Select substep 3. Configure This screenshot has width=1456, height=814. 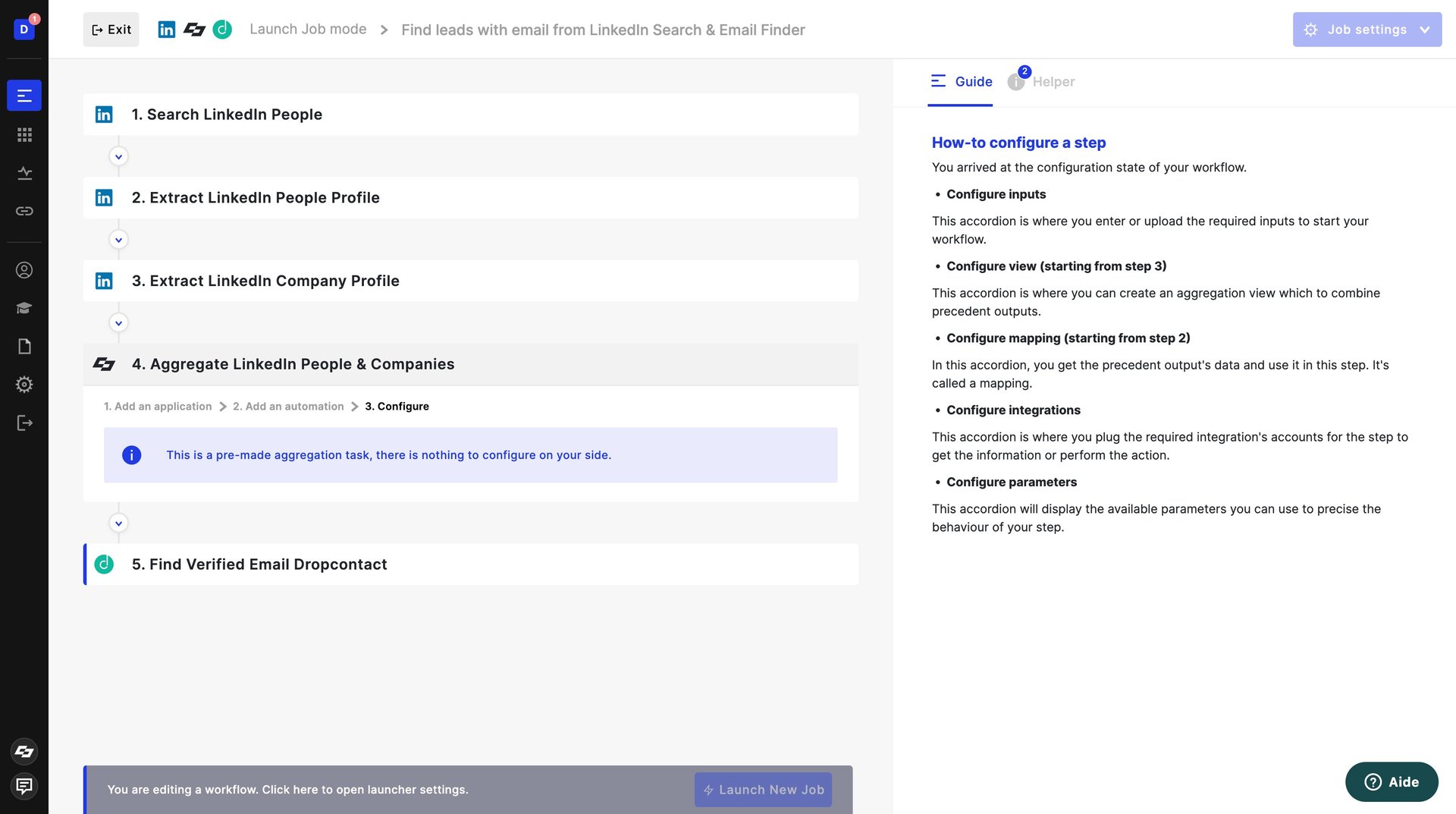click(x=397, y=407)
